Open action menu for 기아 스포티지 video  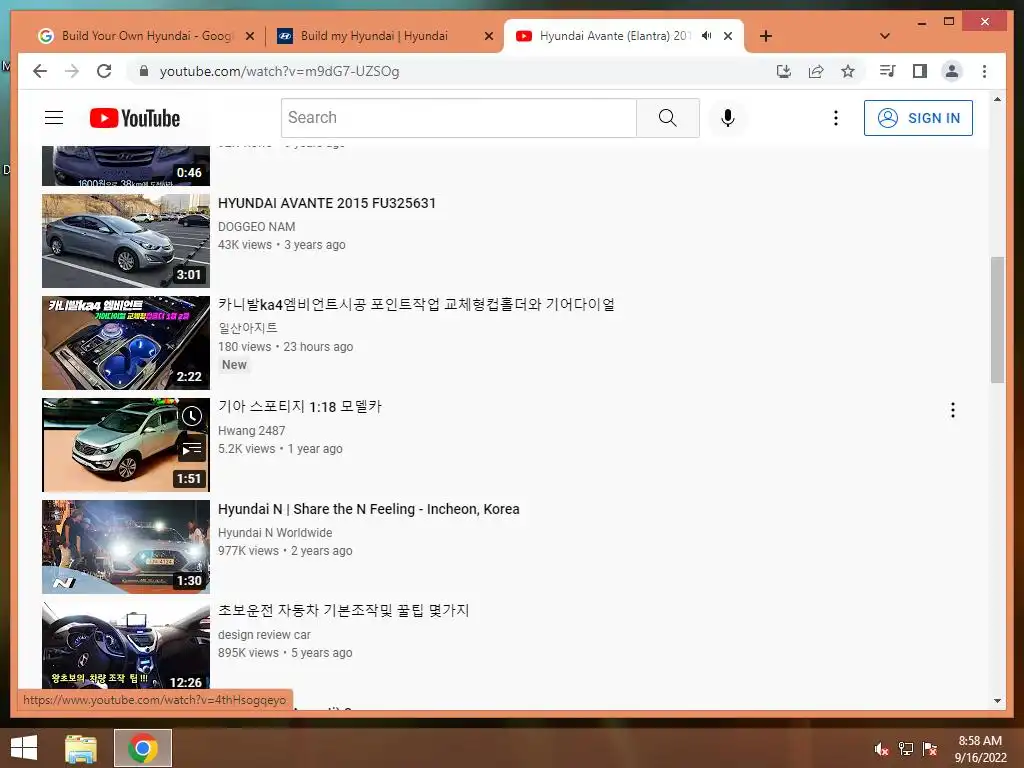pos(953,410)
